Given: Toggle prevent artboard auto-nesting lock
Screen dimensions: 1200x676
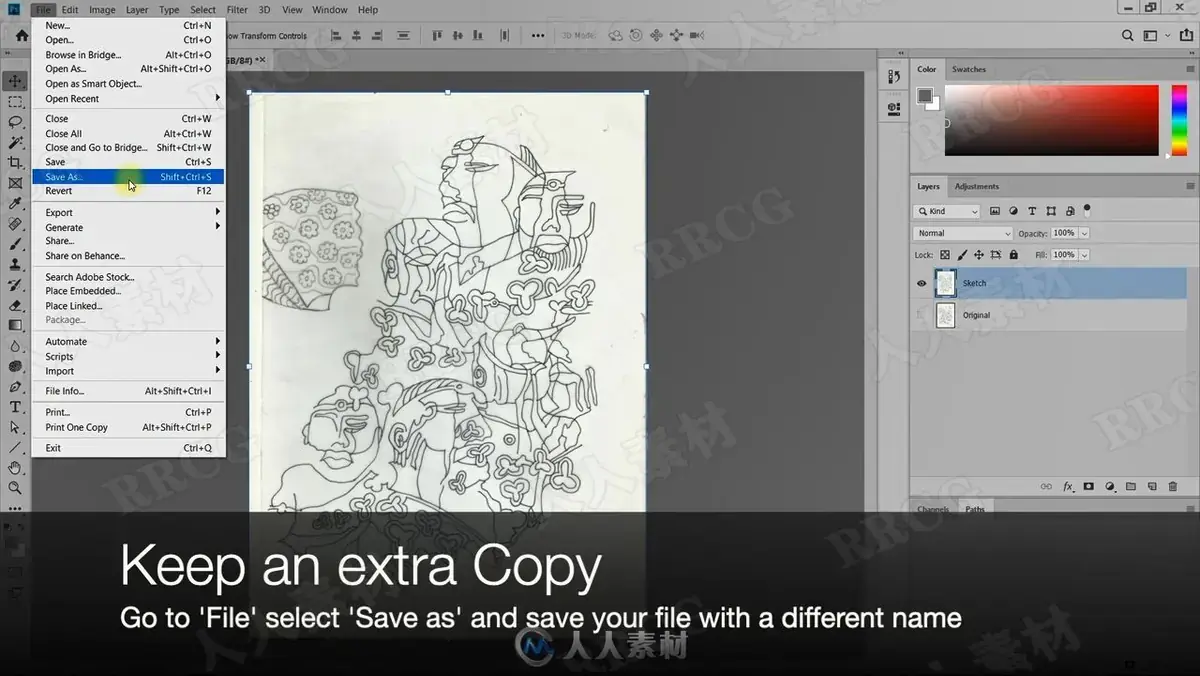Looking at the screenshot, I should point(996,255).
